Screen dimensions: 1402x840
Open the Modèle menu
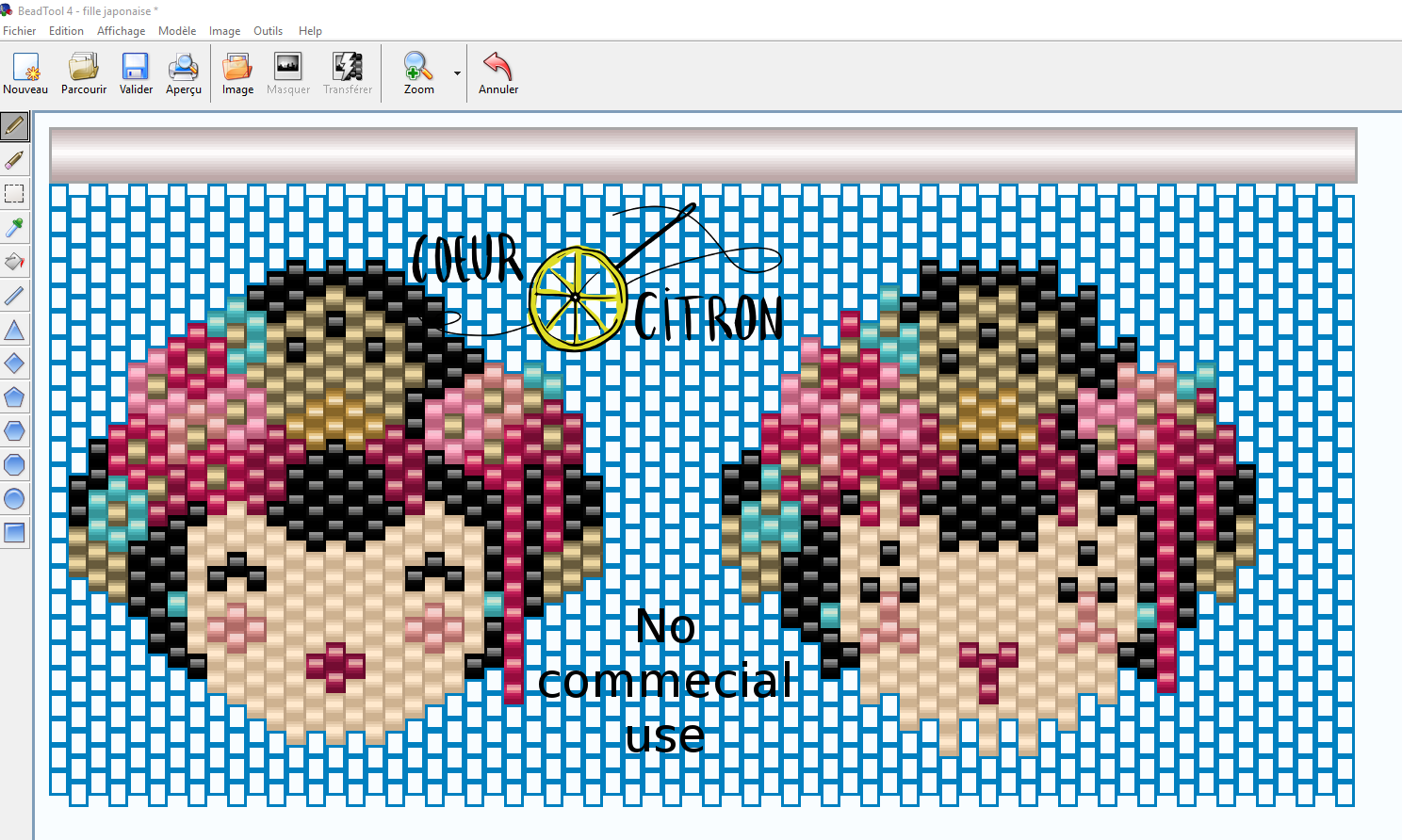[x=177, y=31]
